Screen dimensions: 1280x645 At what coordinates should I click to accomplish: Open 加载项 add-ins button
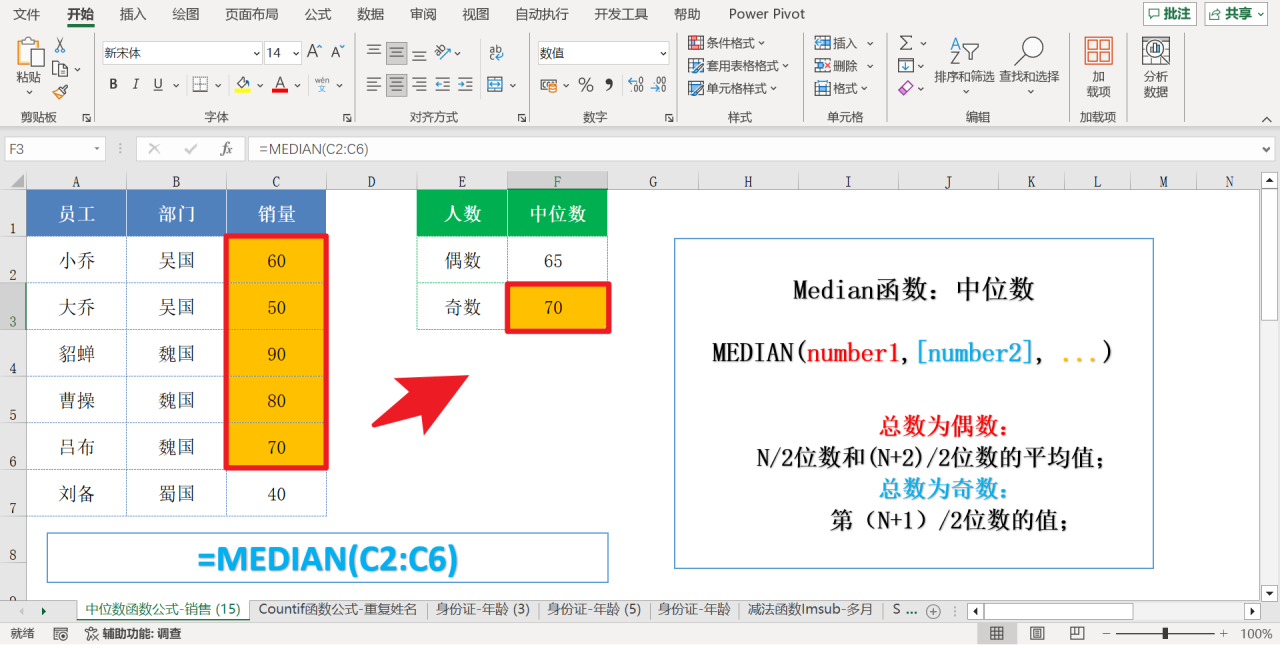[1098, 68]
